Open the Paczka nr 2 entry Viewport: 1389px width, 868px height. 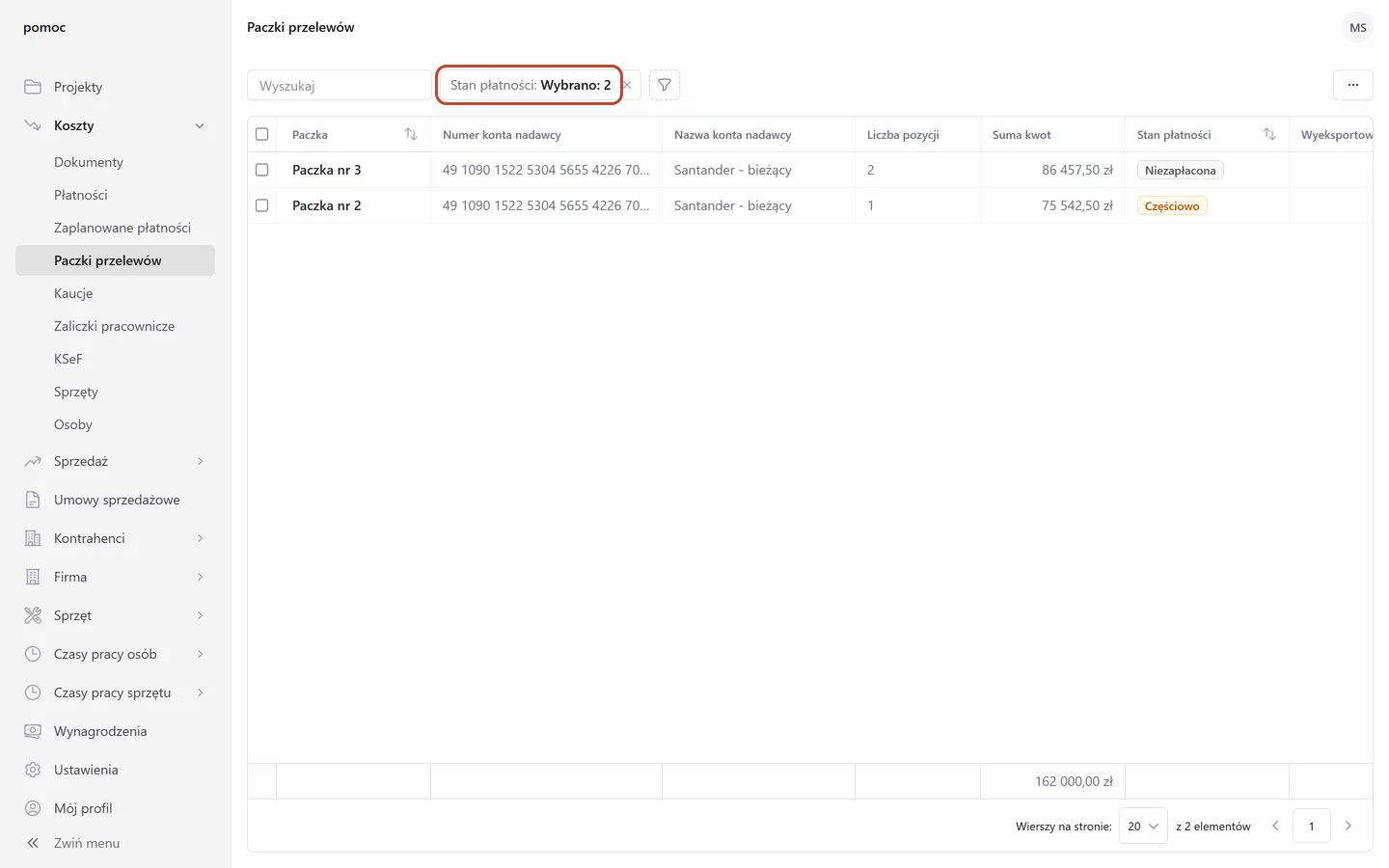327,205
